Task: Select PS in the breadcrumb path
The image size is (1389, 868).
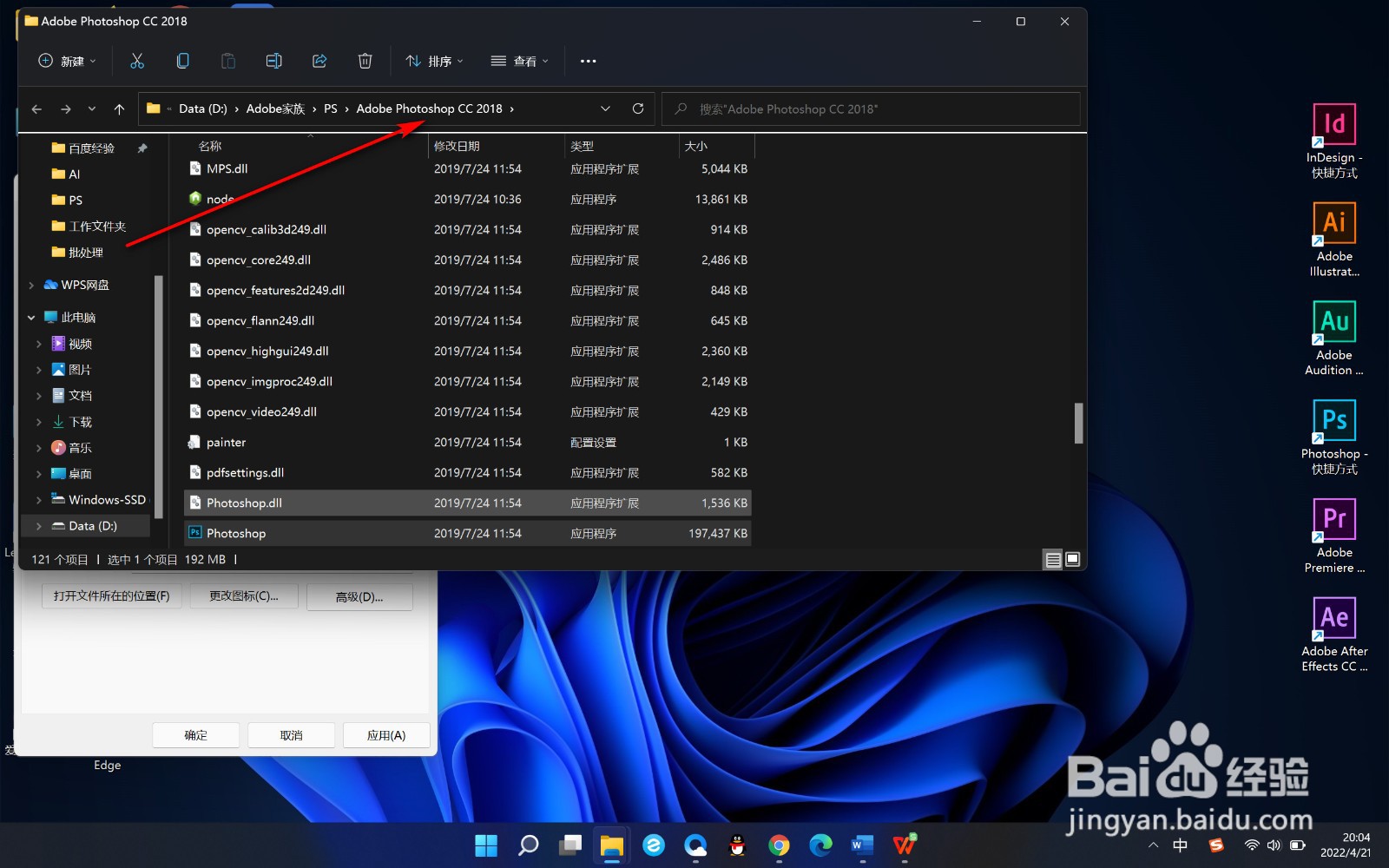Action: tap(331, 108)
